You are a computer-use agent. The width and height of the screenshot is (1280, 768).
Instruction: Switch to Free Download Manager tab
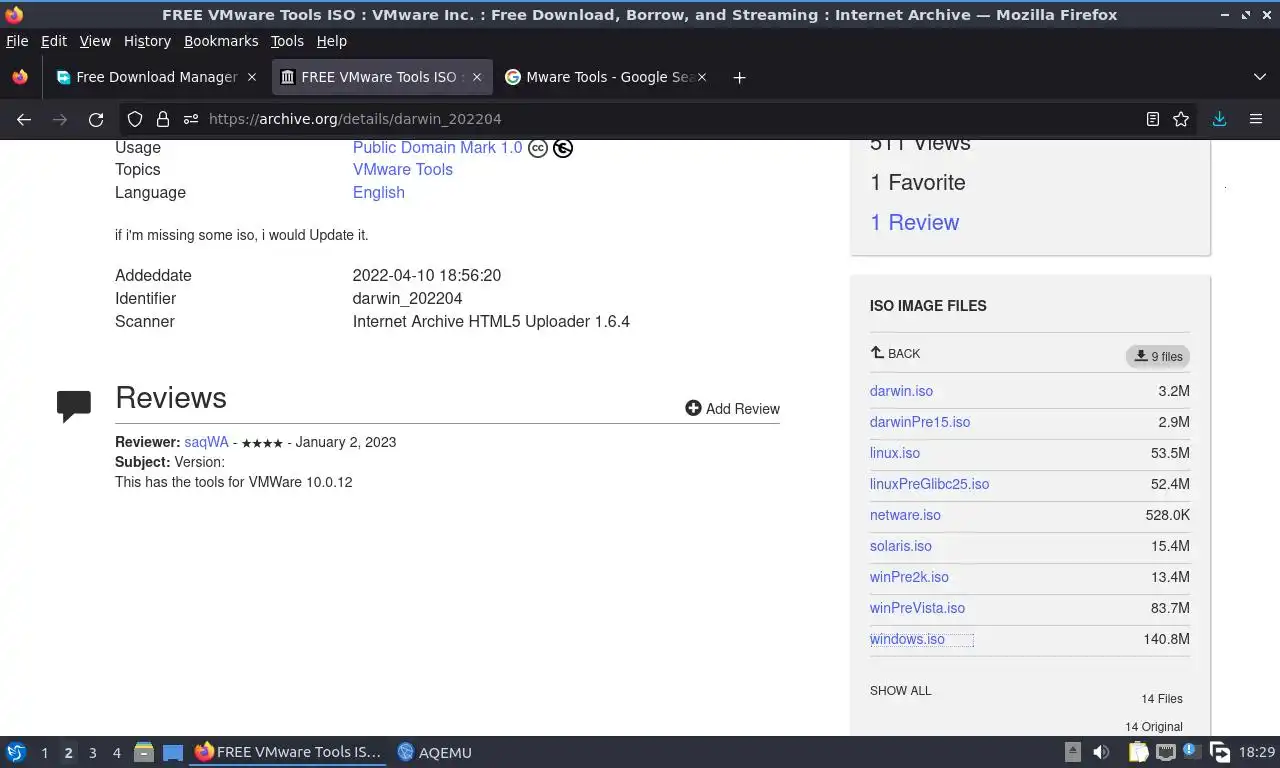point(157,77)
